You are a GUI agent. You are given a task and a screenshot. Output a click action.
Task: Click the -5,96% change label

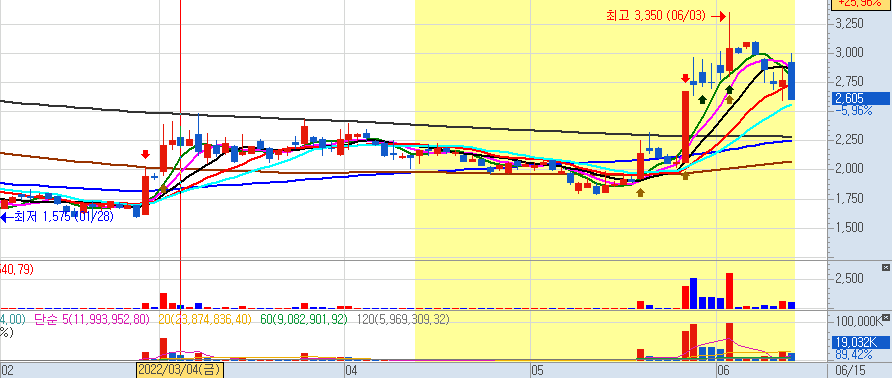(853, 111)
